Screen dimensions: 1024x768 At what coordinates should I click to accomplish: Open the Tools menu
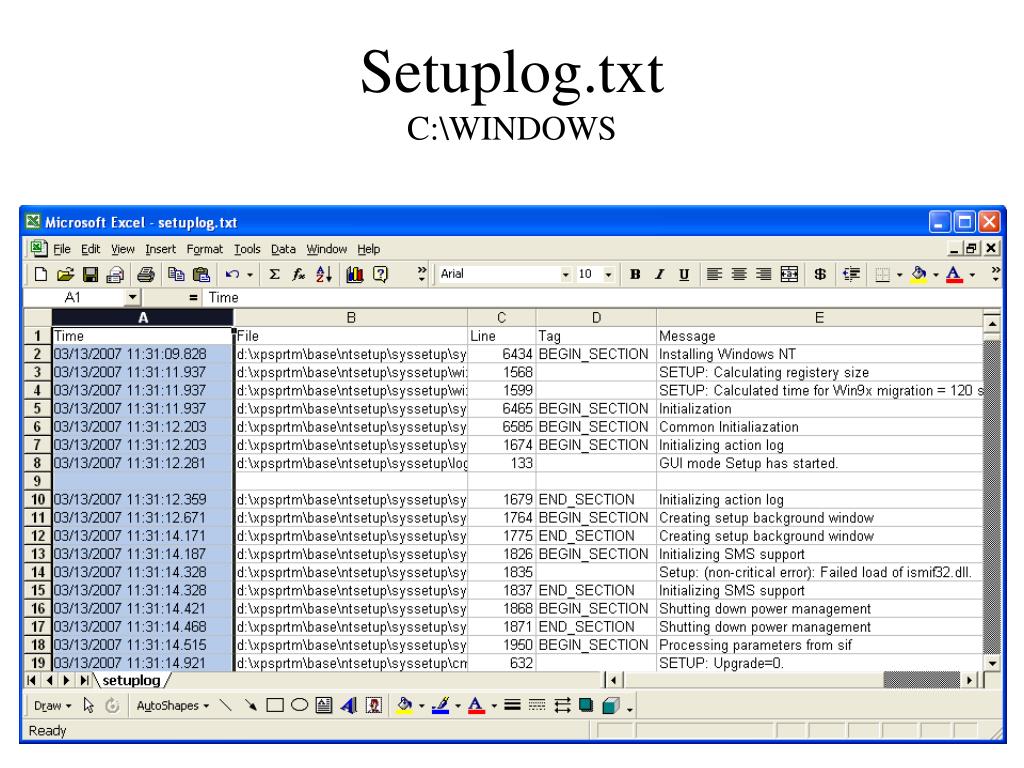[x=248, y=249]
